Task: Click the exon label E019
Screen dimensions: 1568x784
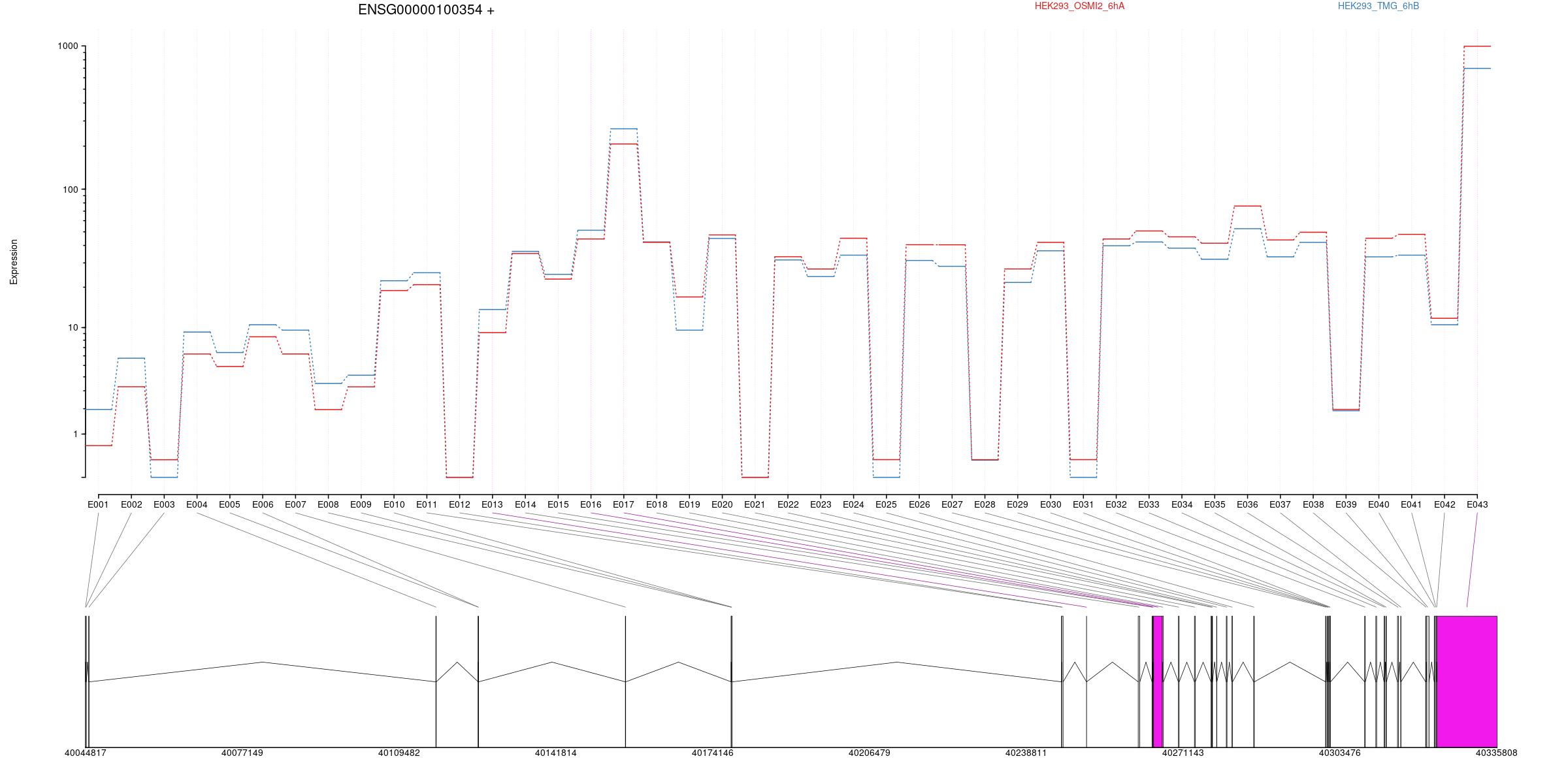Action: (x=689, y=504)
